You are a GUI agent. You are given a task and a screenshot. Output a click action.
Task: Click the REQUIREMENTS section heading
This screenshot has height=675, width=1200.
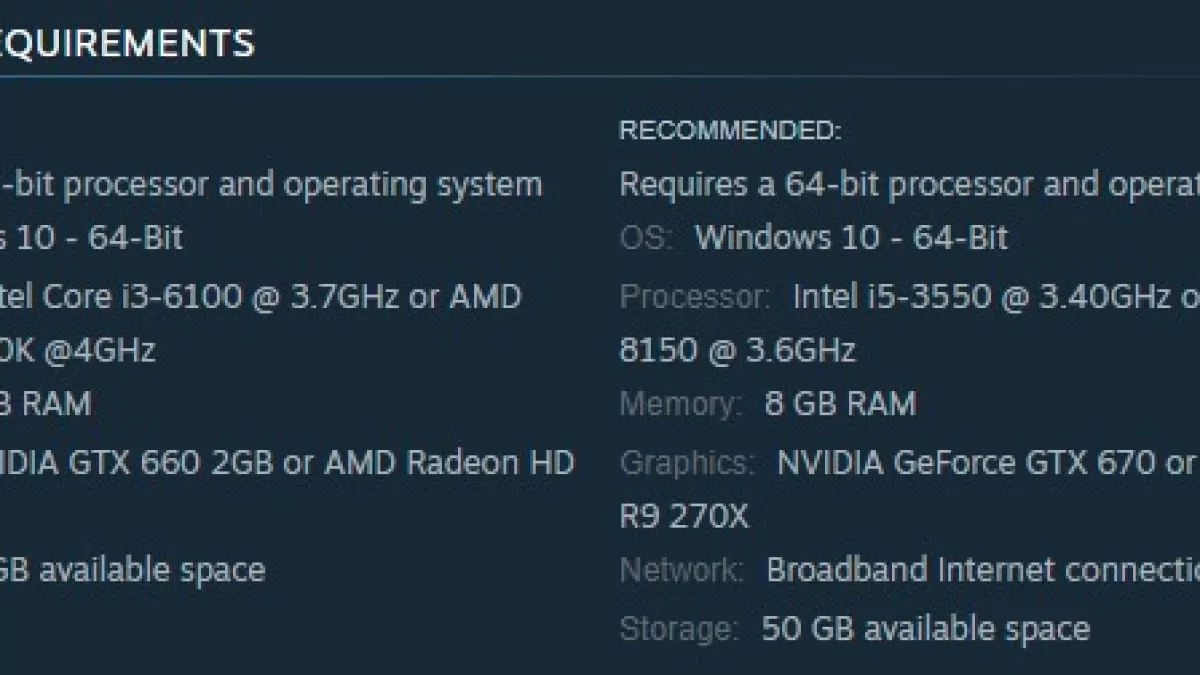(127, 43)
